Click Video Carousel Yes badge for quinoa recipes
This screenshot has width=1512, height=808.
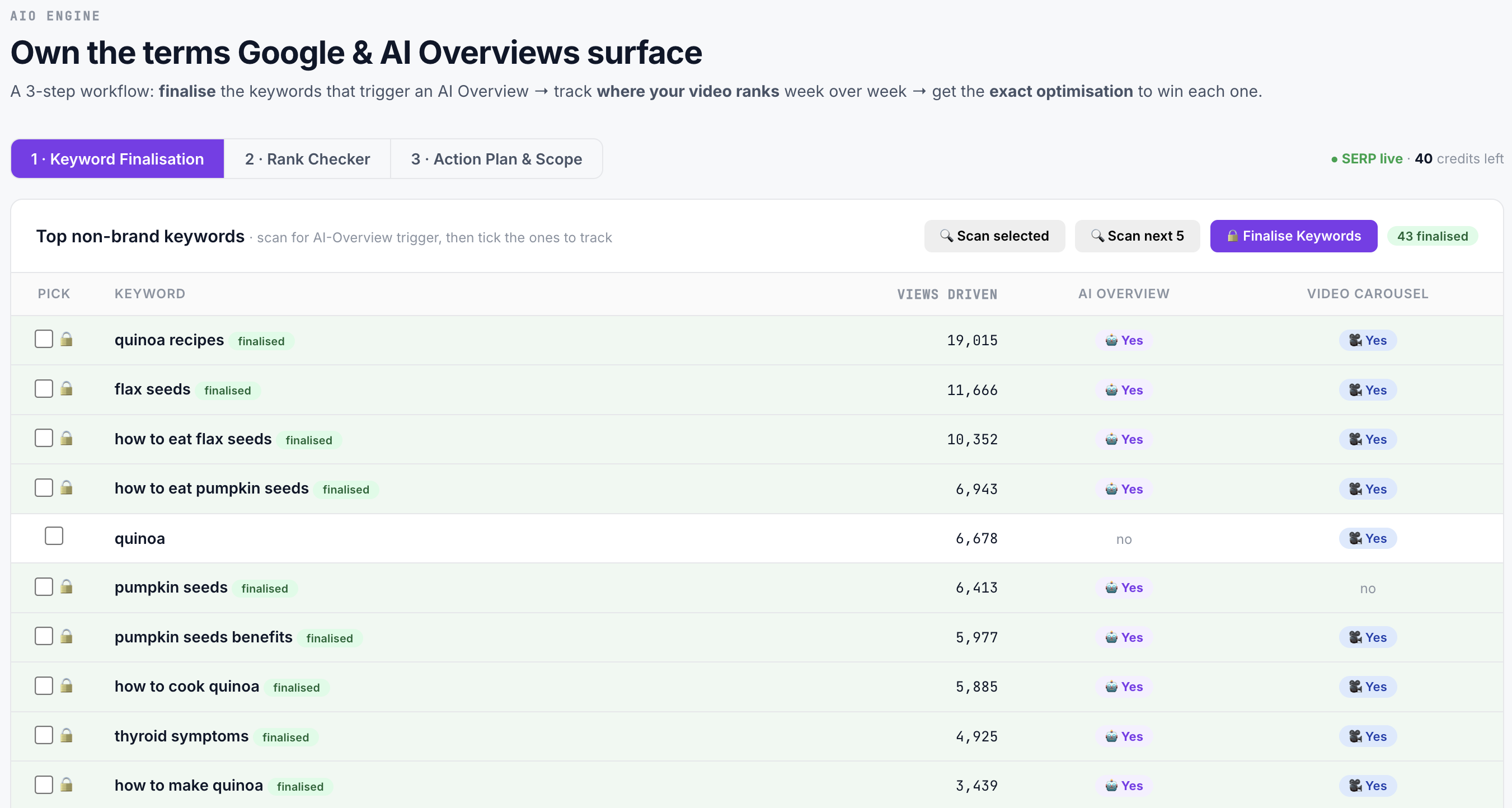click(x=1368, y=340)
